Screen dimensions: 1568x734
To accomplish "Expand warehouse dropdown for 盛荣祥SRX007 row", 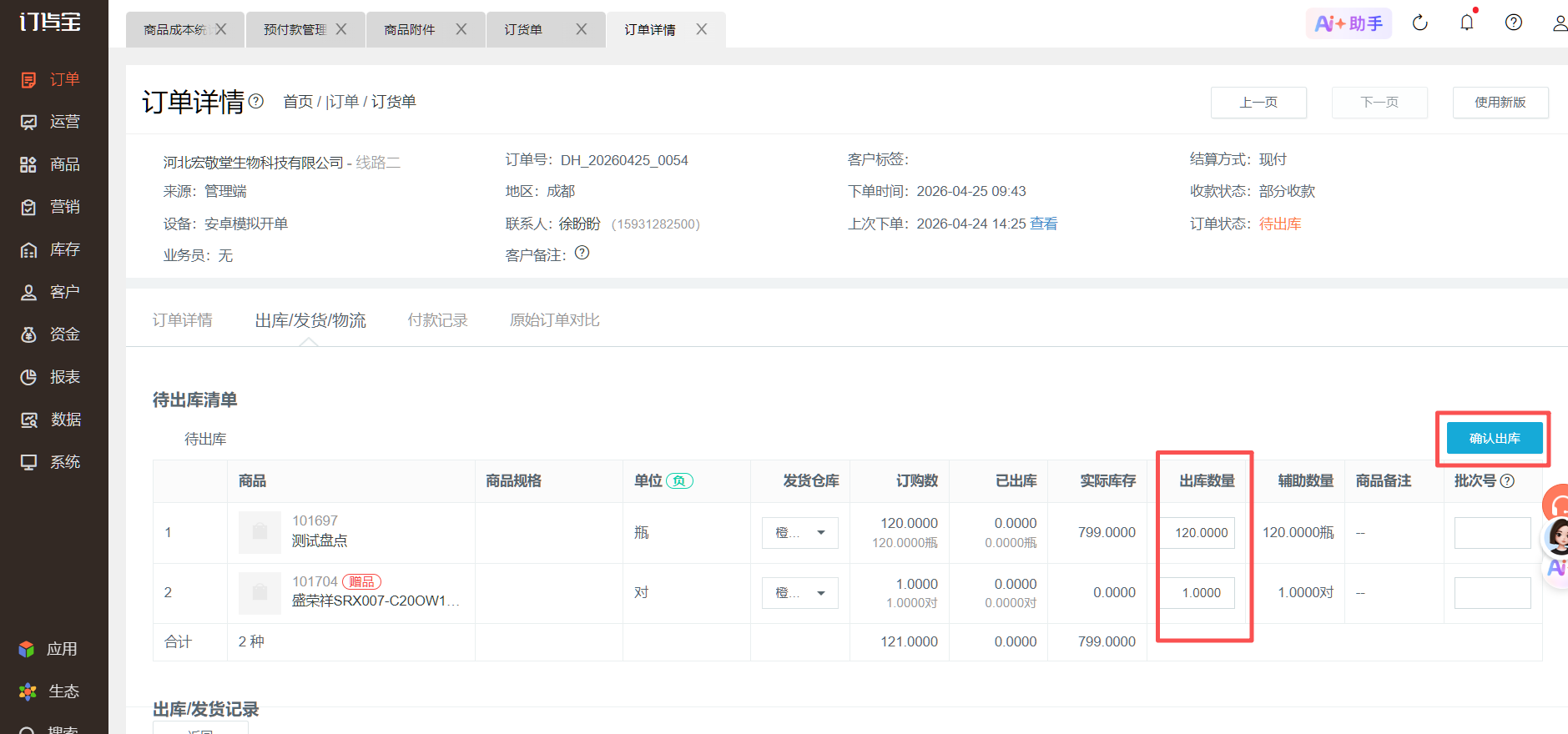I will click(x=800, y=593).
